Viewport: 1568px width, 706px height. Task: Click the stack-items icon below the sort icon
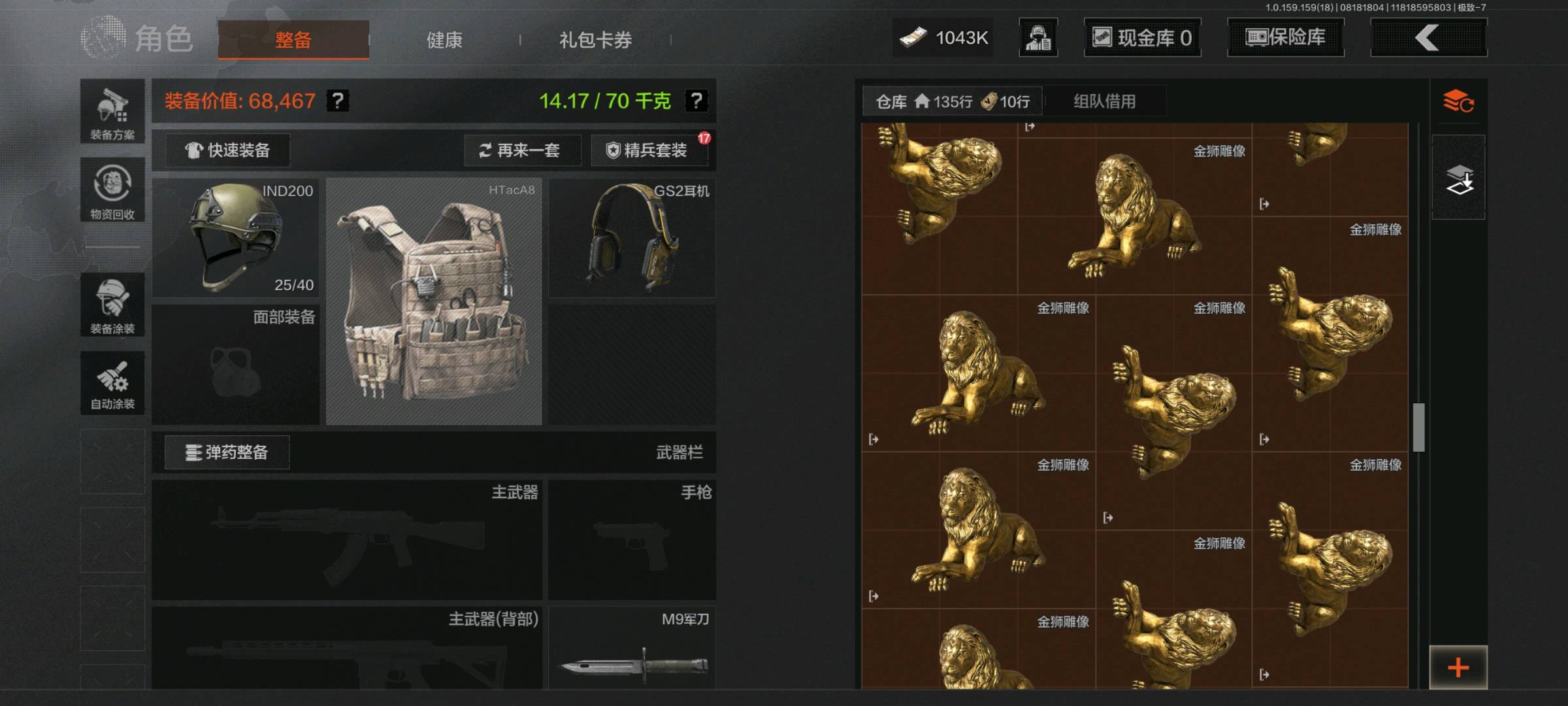[x=1458, y=178]
